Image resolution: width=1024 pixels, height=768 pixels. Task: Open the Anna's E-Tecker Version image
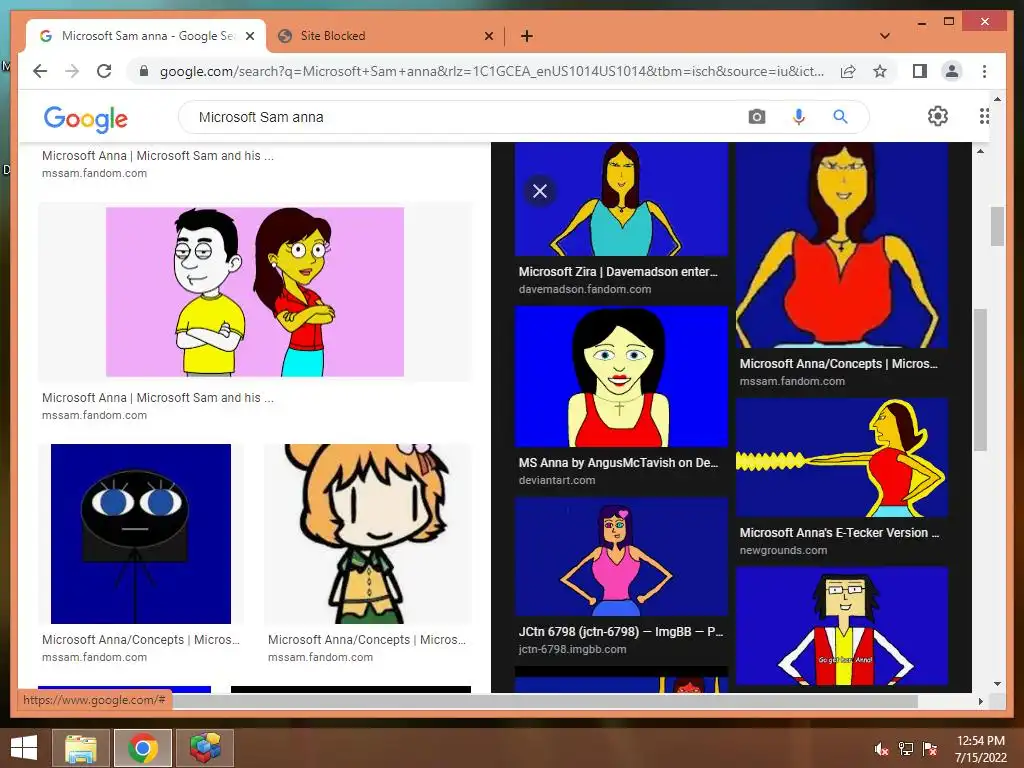(842, 458)
